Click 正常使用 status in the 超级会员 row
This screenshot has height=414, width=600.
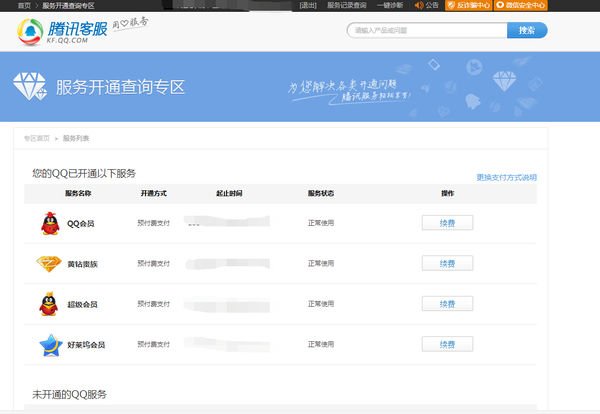pos(321,304)
